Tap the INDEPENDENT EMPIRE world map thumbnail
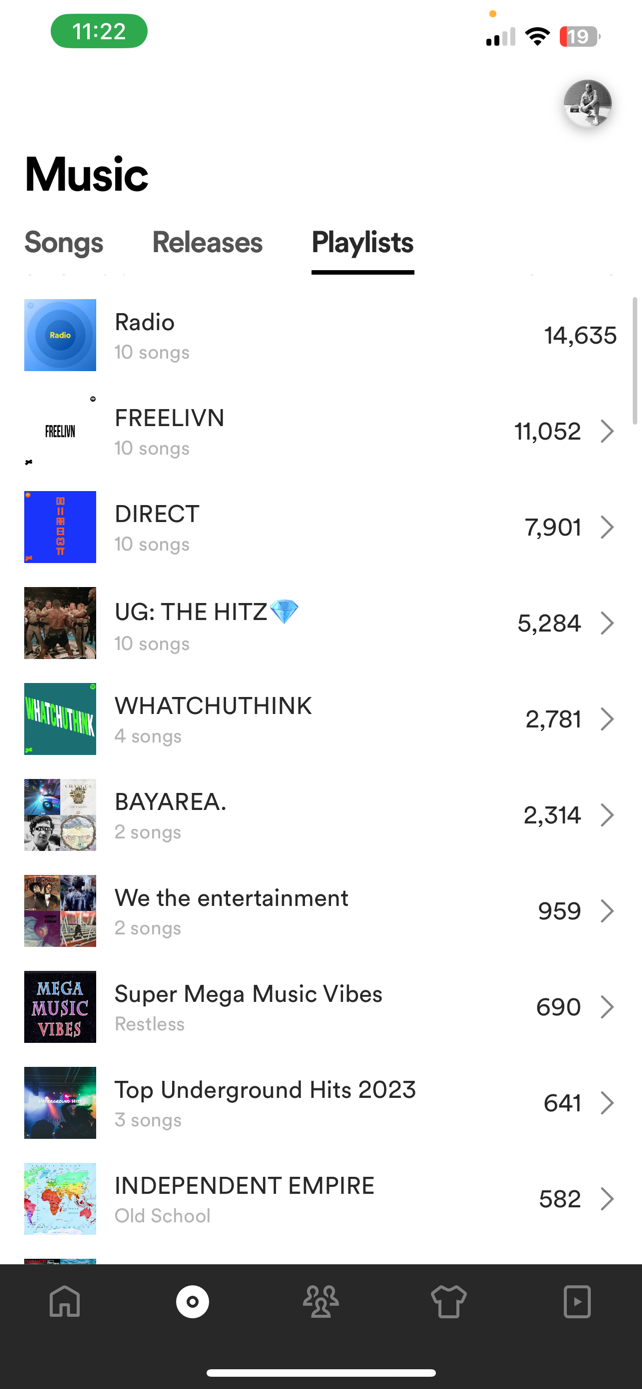The image size is (642, 1389). click(60, 1199)
